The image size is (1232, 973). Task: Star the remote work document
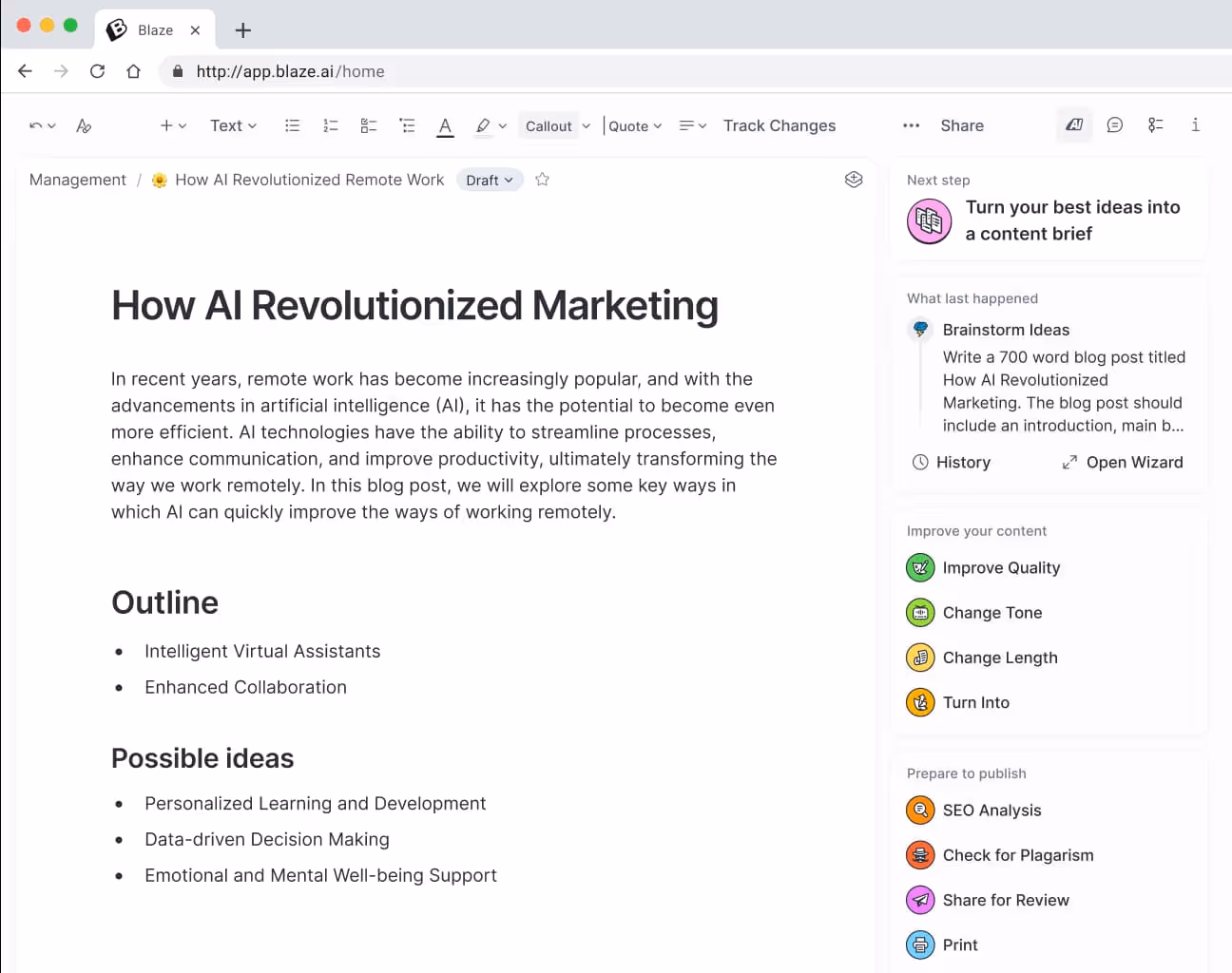[542, 180]
